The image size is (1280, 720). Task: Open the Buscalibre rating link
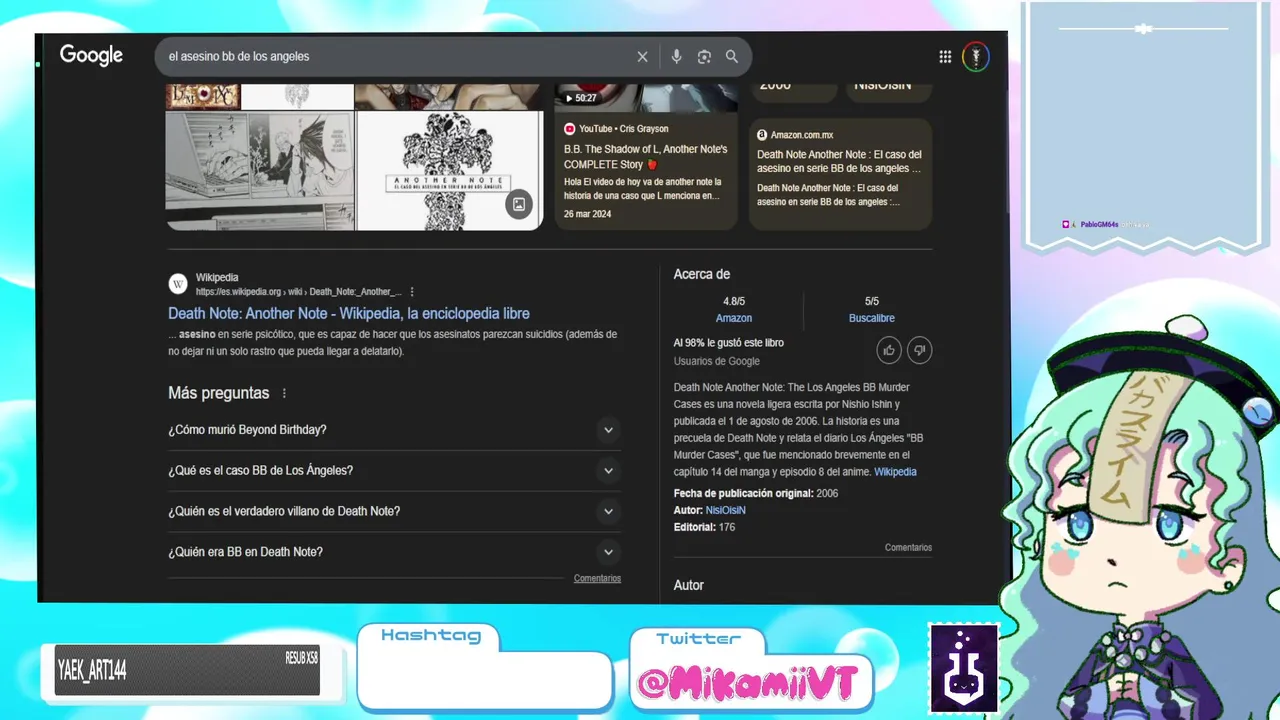872,318
